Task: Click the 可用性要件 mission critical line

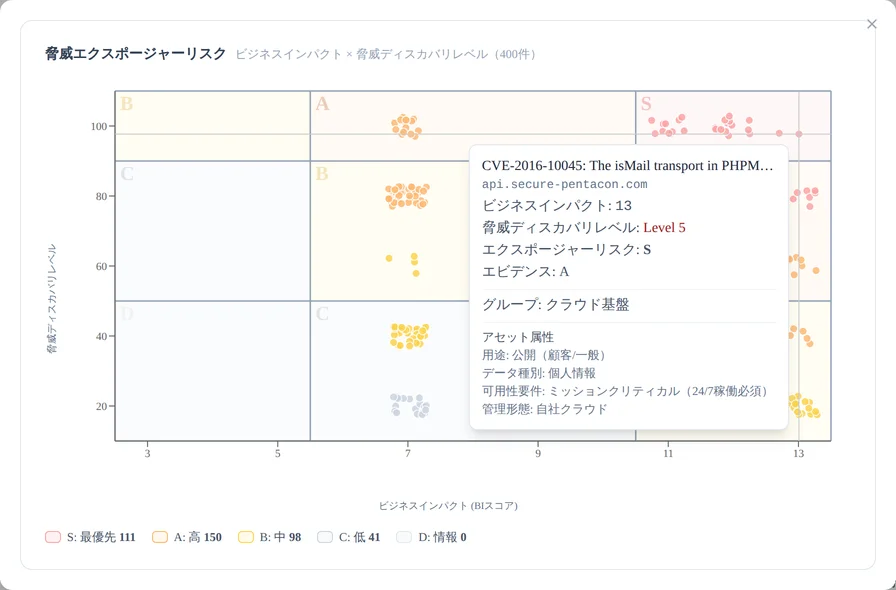Action: coord(625,391)
